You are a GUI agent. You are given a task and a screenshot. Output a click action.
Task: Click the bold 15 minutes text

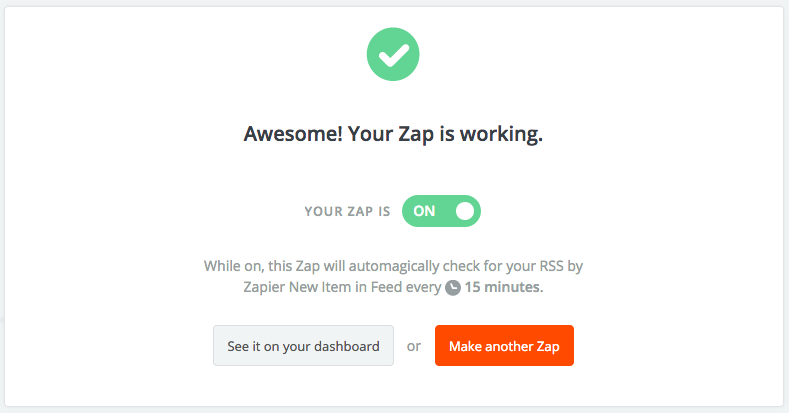pos(503,287)
